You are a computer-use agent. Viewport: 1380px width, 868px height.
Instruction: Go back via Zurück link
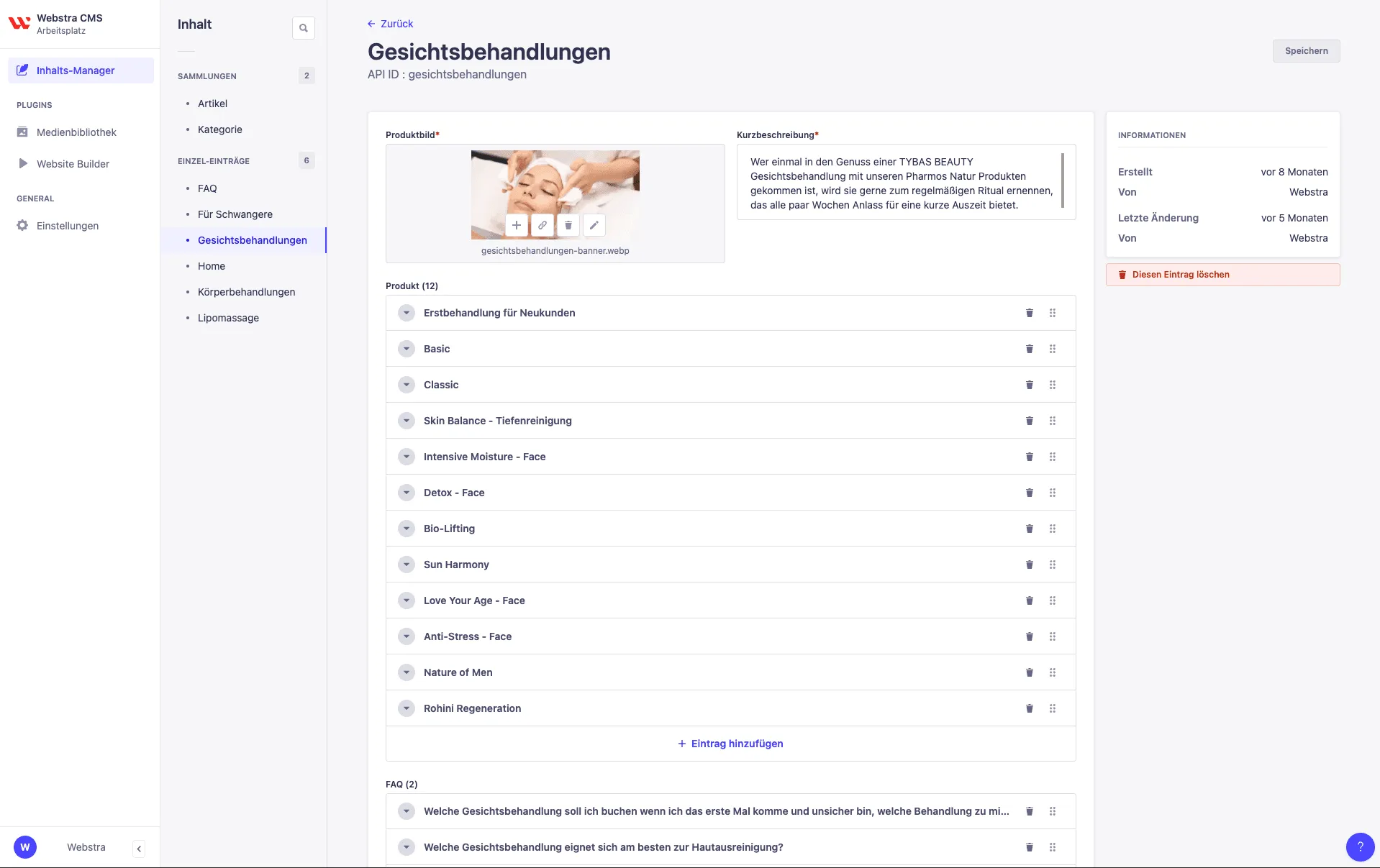pos(390,24)
